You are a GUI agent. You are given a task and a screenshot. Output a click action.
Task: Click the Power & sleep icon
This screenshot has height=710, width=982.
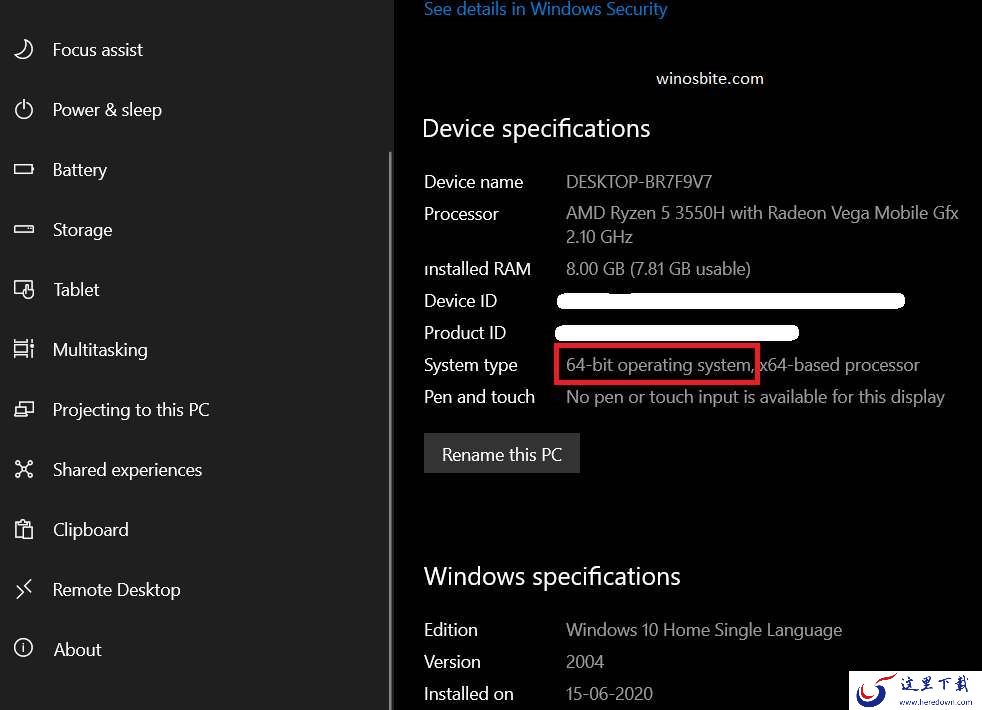pos(24,109)
